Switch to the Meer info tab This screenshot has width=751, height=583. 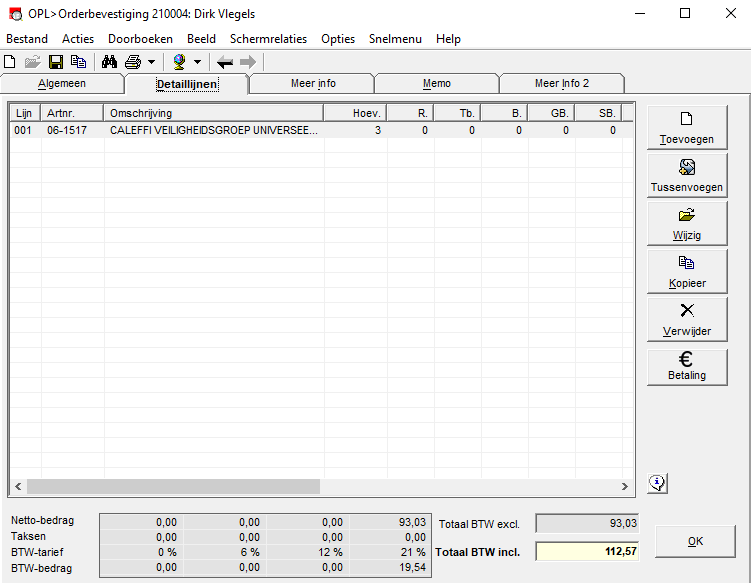pos(313,83)
